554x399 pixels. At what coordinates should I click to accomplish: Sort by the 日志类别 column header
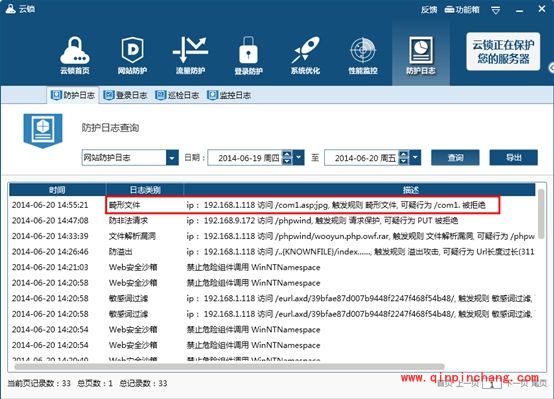click(145, 190)
